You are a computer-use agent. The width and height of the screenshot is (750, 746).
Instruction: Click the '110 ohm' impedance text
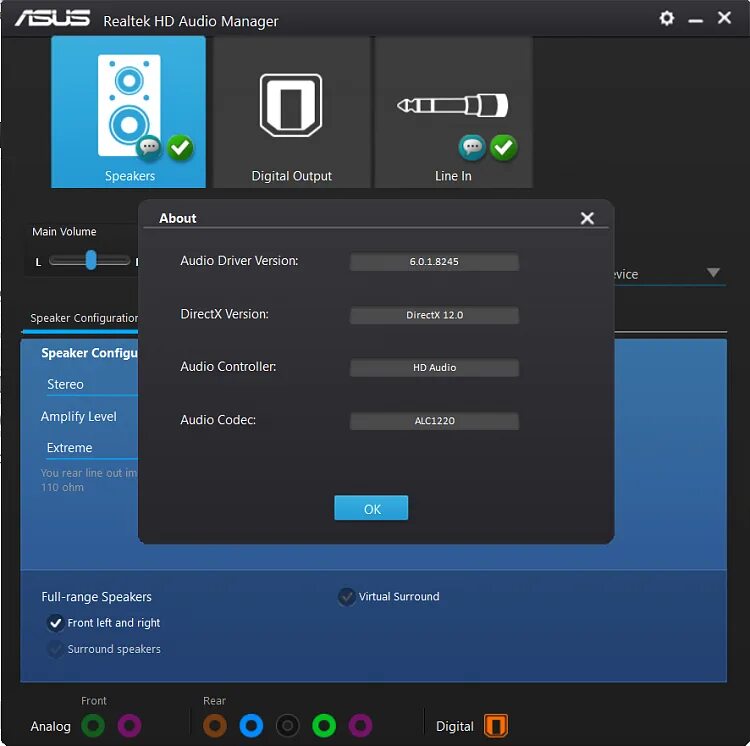62,487
